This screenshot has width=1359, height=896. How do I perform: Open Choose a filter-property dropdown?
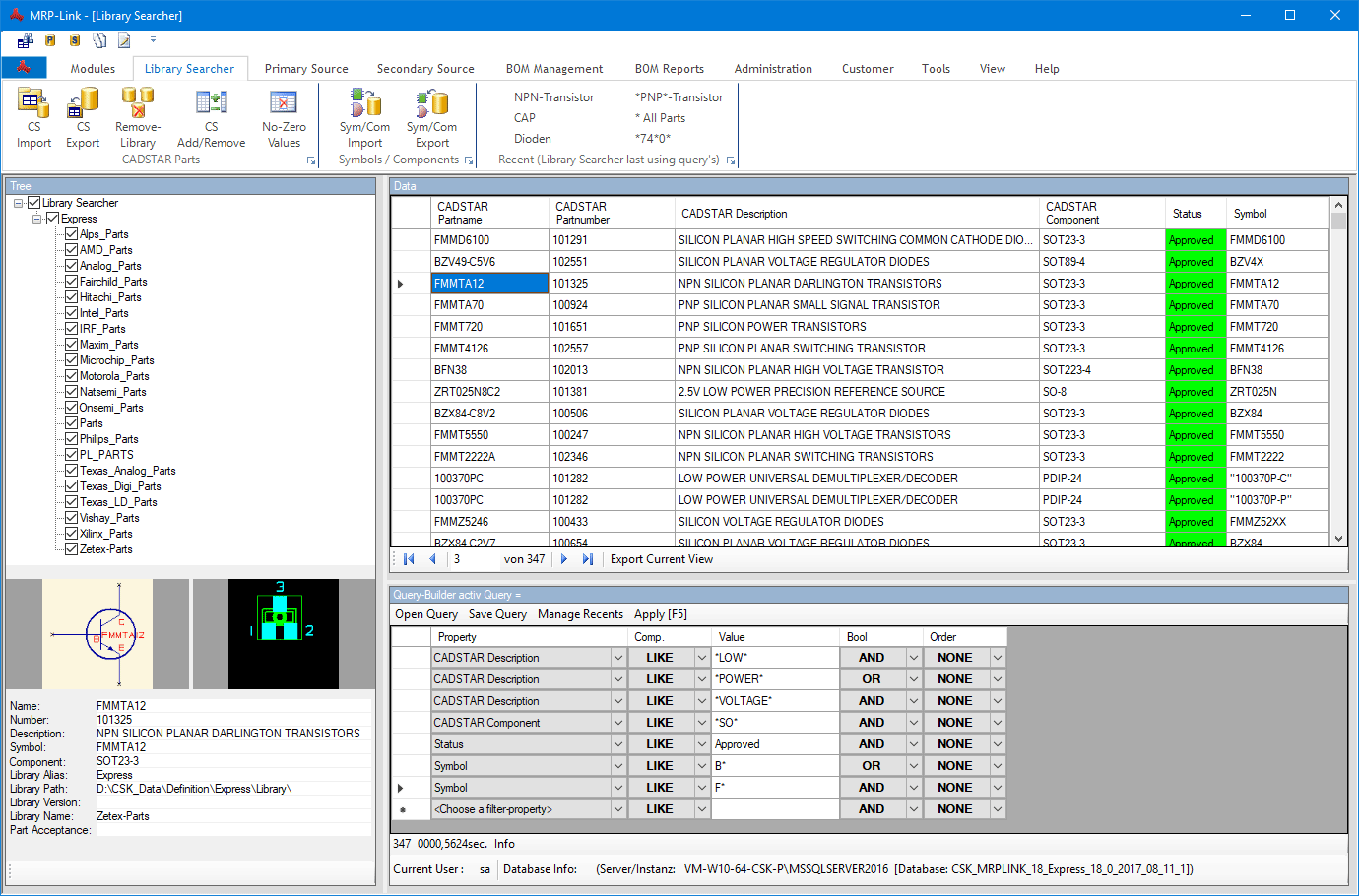(618, 809)
